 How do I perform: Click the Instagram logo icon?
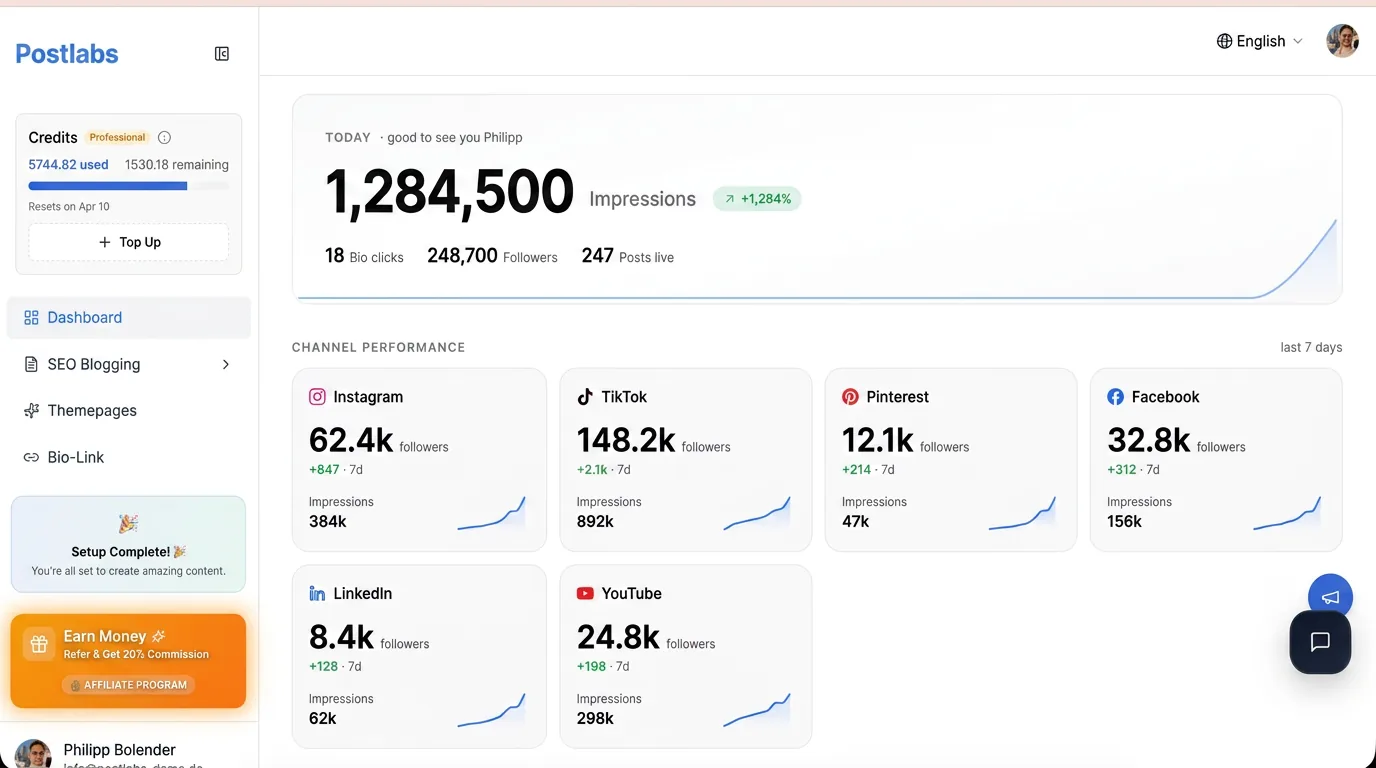317,397
